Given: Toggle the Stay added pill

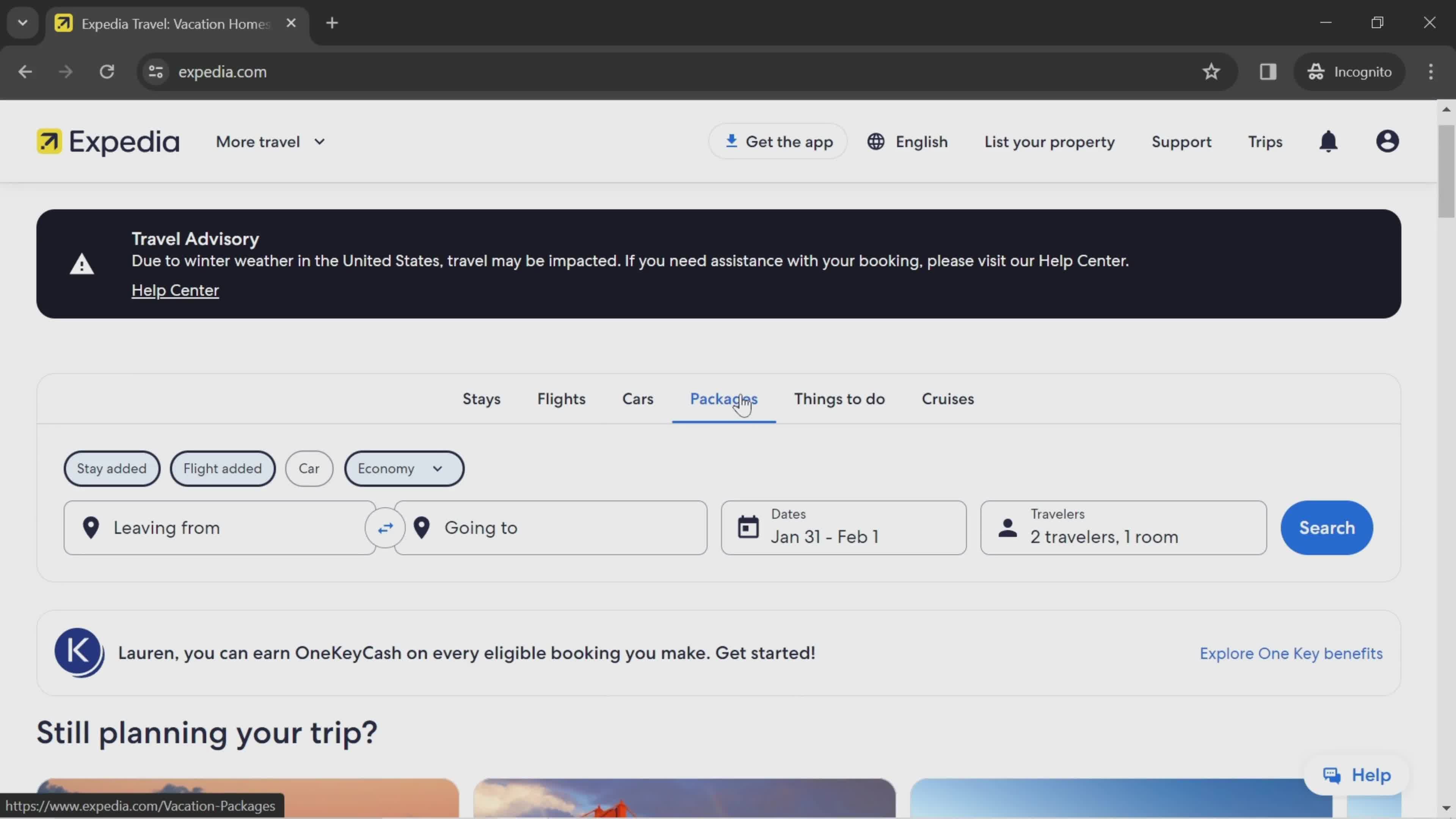Looking at the screenshot, I should 112,468.
